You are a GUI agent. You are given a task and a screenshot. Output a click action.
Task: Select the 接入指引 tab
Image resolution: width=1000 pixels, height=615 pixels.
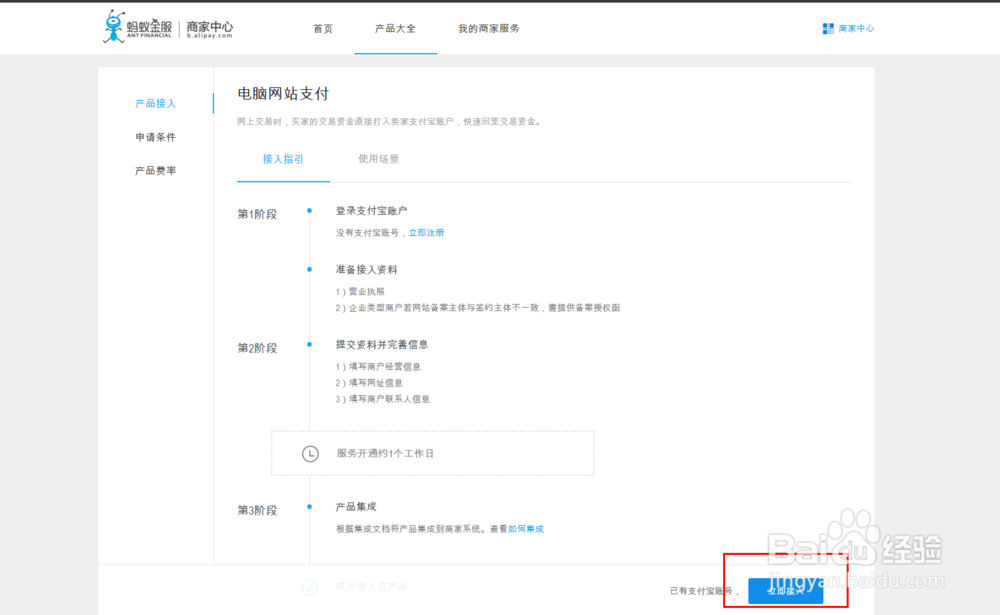(283, 159)
